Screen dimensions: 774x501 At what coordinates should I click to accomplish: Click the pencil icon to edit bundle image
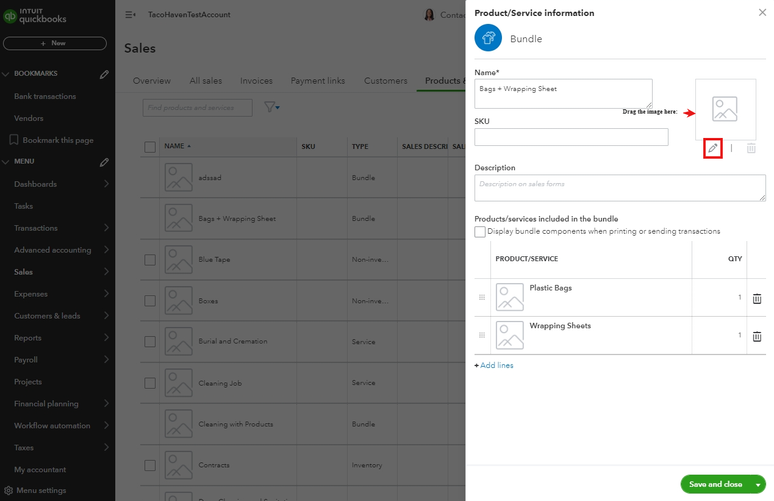coord(712,148)
